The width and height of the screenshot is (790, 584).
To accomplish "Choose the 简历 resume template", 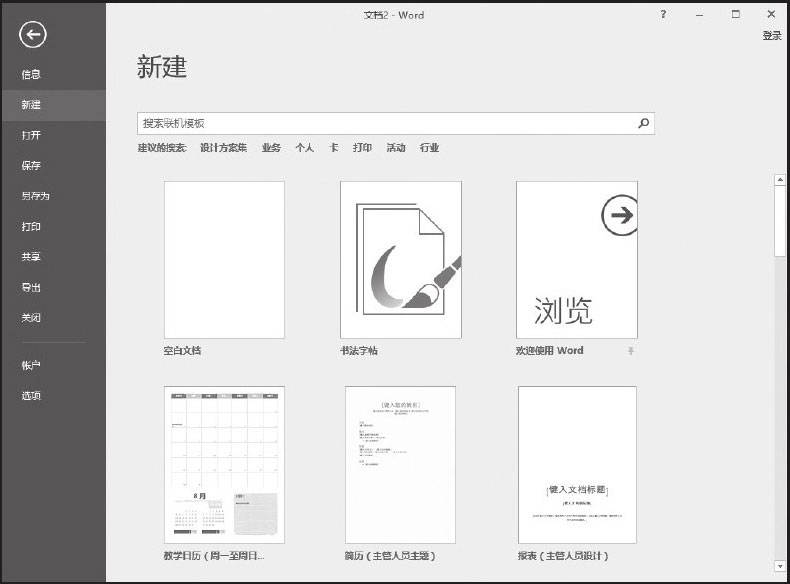I will point(400,465).
